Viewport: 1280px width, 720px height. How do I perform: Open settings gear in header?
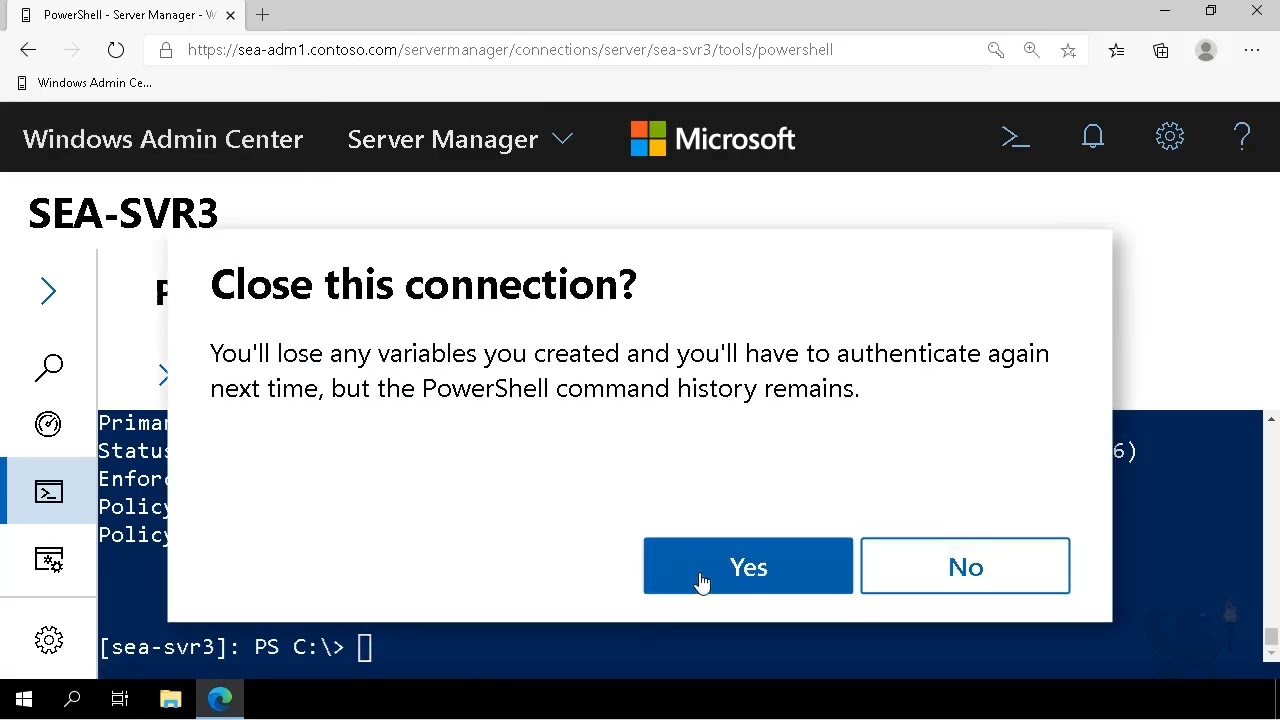(x=1170, y=137)
